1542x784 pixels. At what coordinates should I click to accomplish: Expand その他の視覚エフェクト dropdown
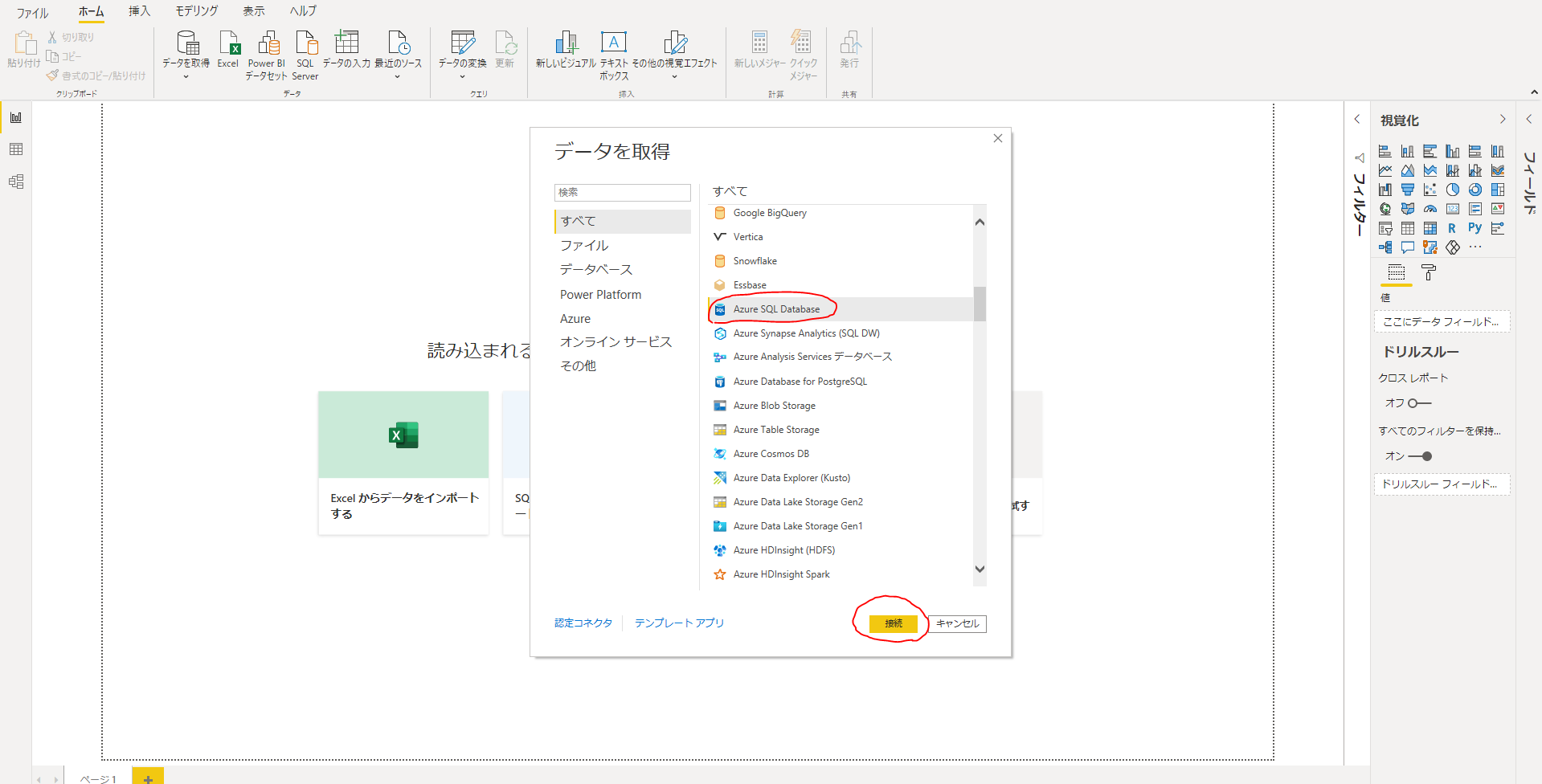(674, 77)
